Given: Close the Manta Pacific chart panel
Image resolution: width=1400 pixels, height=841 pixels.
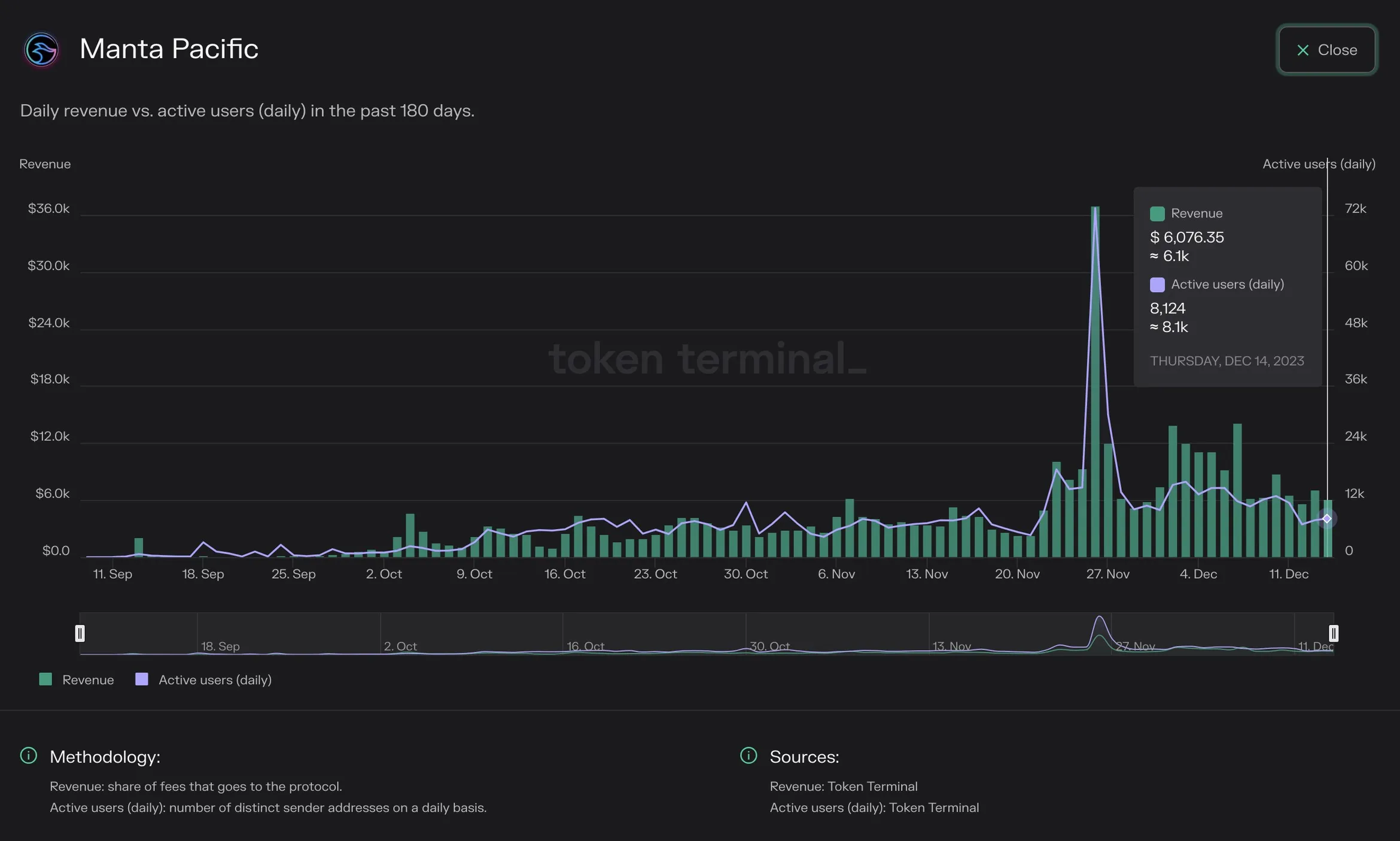Looking at the screenshot, I should coord(1326,50).
